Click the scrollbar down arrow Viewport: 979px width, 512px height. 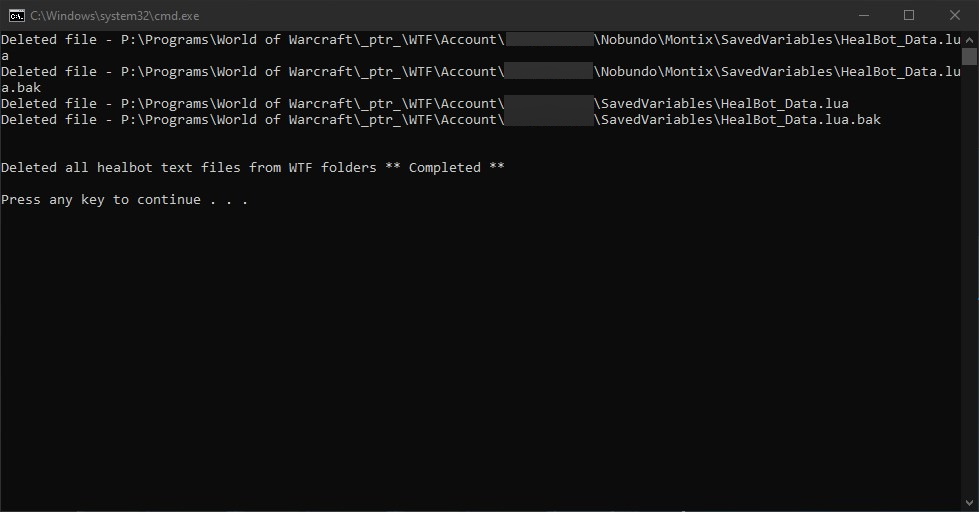pyautogui.click(x=969, y=503)
